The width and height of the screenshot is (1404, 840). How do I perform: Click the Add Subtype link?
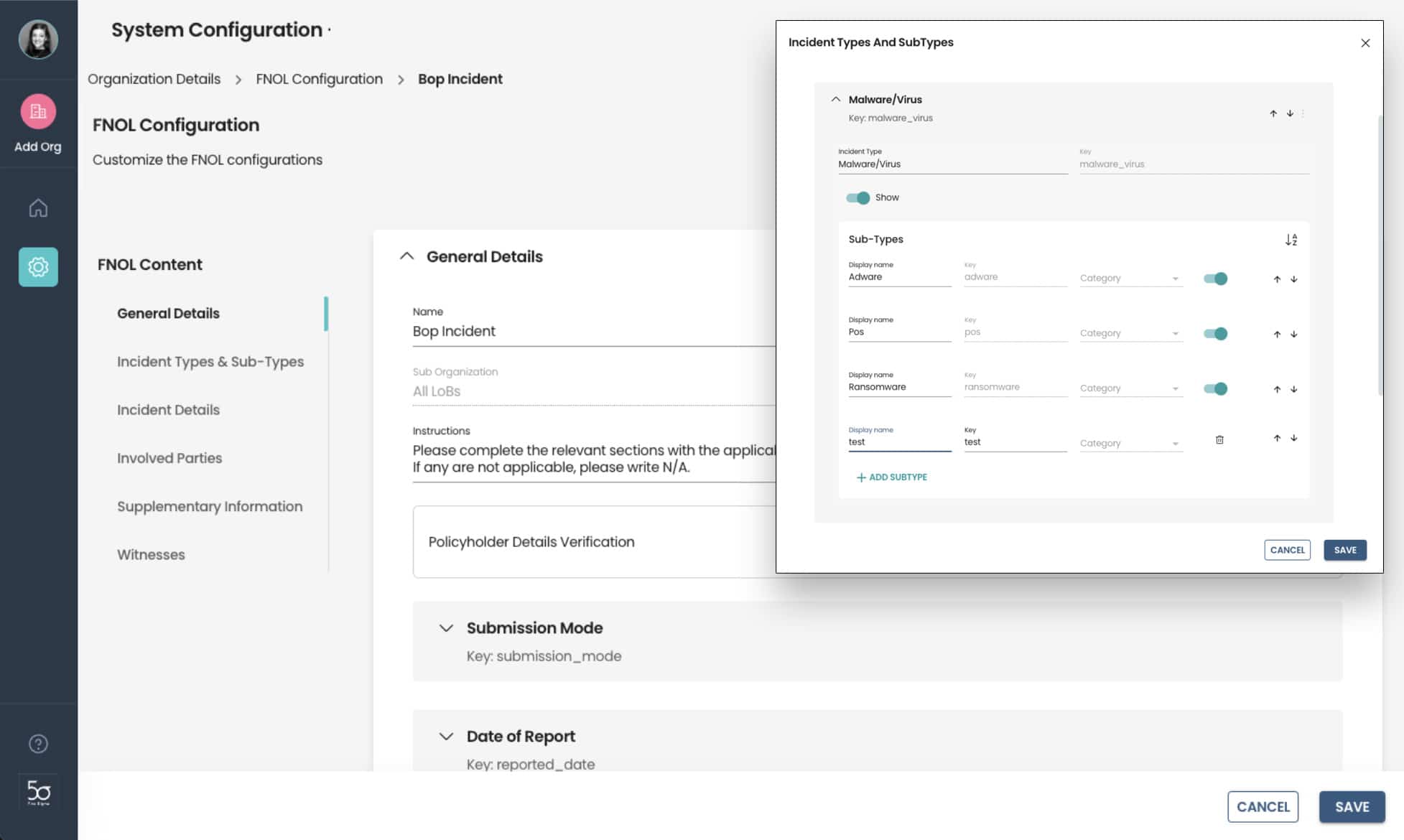(891, 477)
